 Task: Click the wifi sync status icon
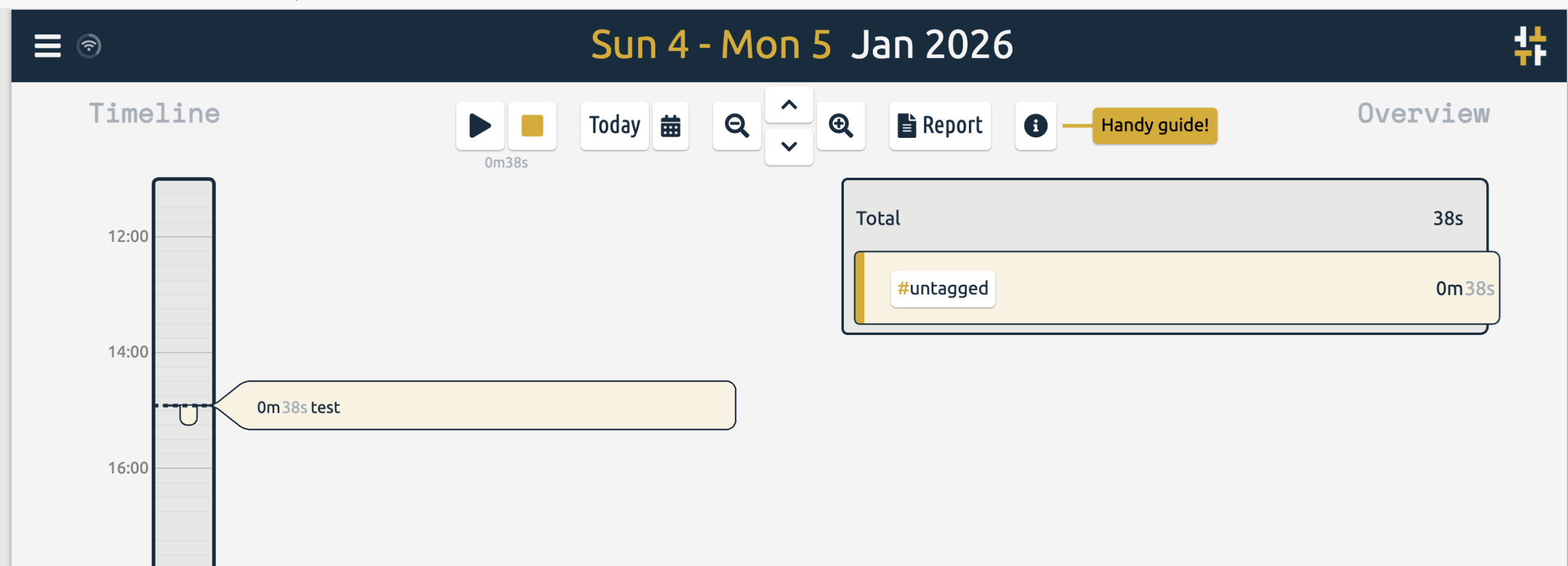click(89, 46)
